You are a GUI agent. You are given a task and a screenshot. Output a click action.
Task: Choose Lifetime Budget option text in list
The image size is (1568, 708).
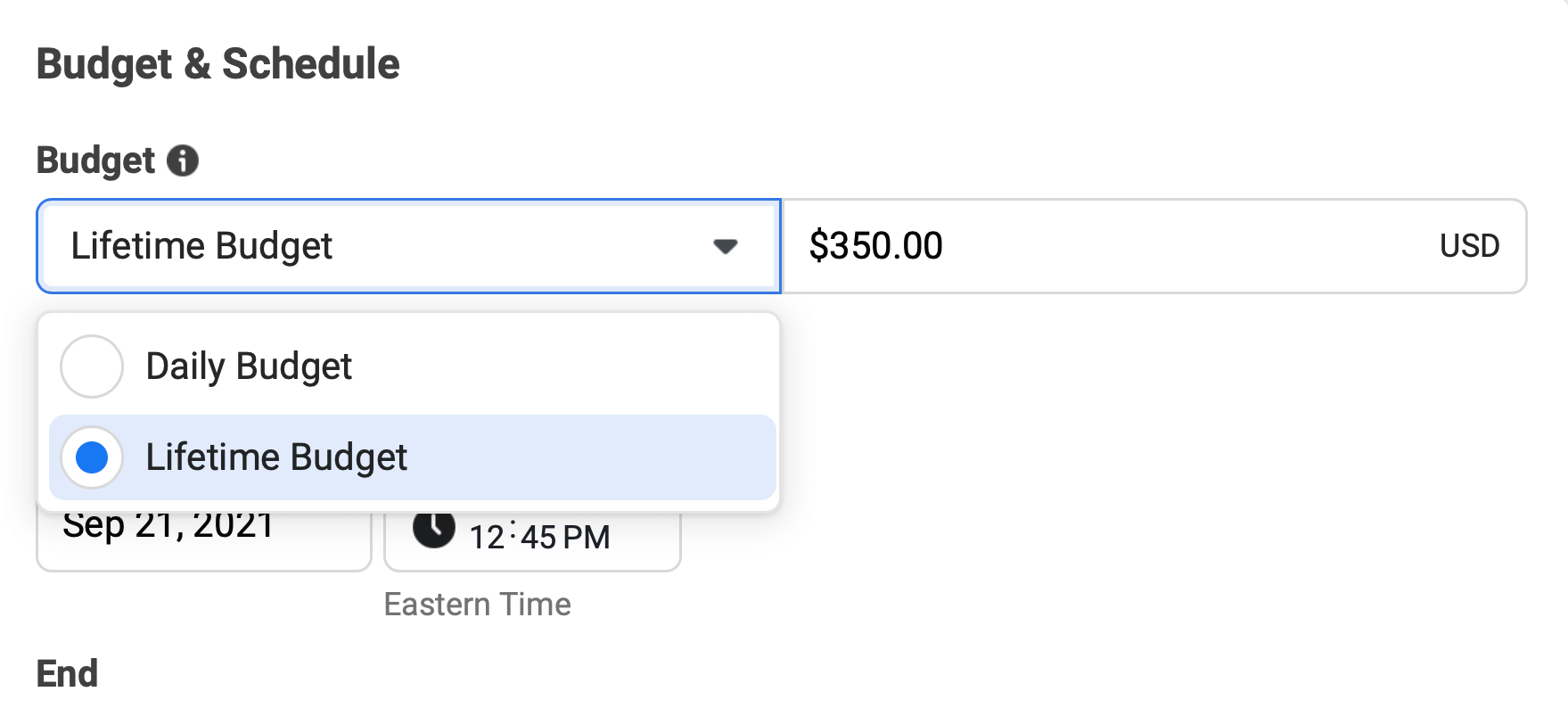[x=276, y=457]
